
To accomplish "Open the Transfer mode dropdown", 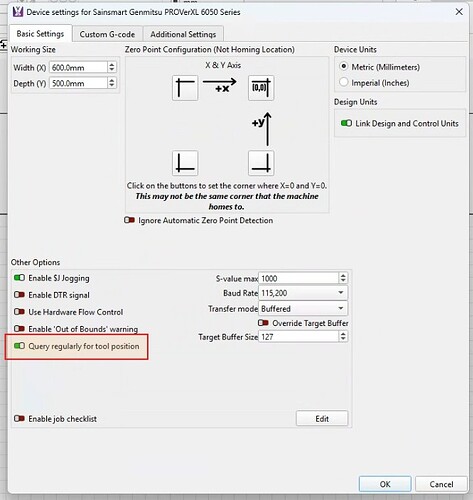I will click(x=303, y=308).
